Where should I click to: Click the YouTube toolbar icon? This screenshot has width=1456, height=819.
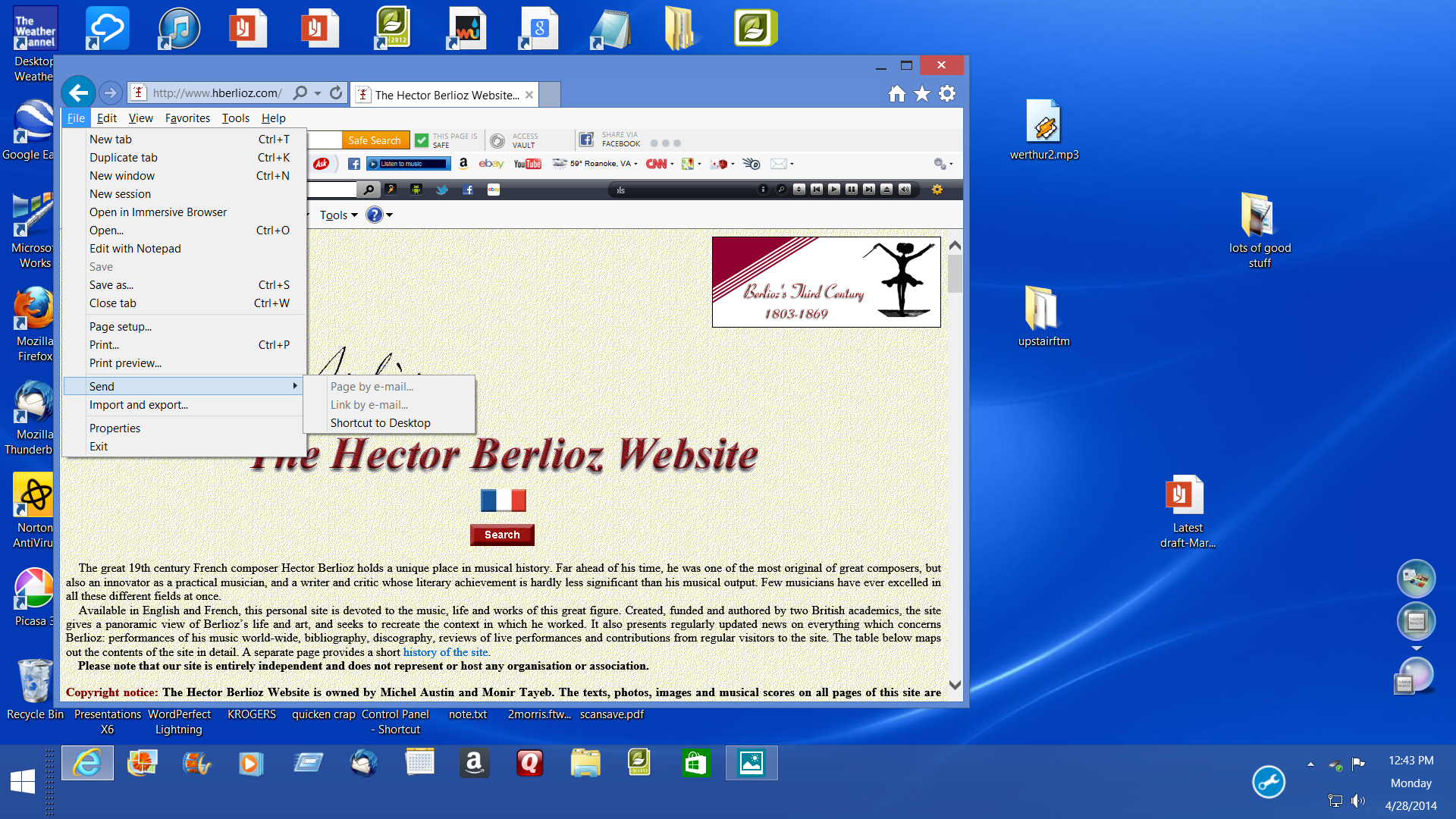527,164
